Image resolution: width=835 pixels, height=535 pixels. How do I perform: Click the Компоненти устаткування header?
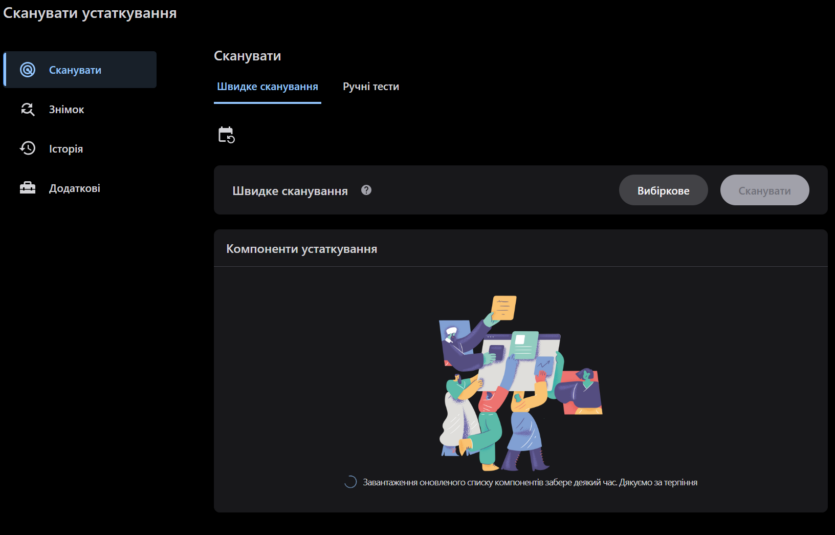(301, 249)
